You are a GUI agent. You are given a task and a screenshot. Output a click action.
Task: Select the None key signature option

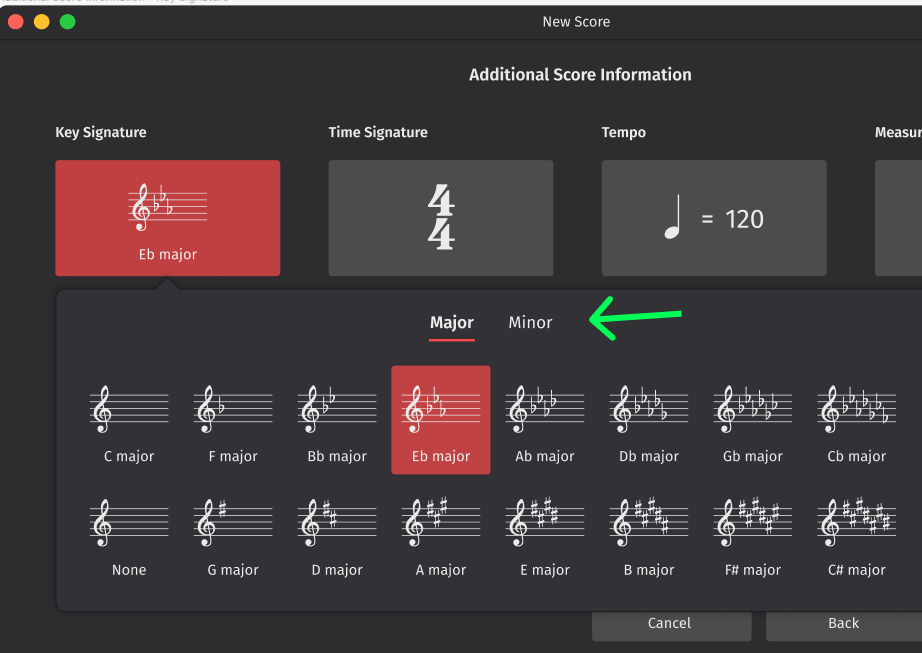[x=128, y=533]
